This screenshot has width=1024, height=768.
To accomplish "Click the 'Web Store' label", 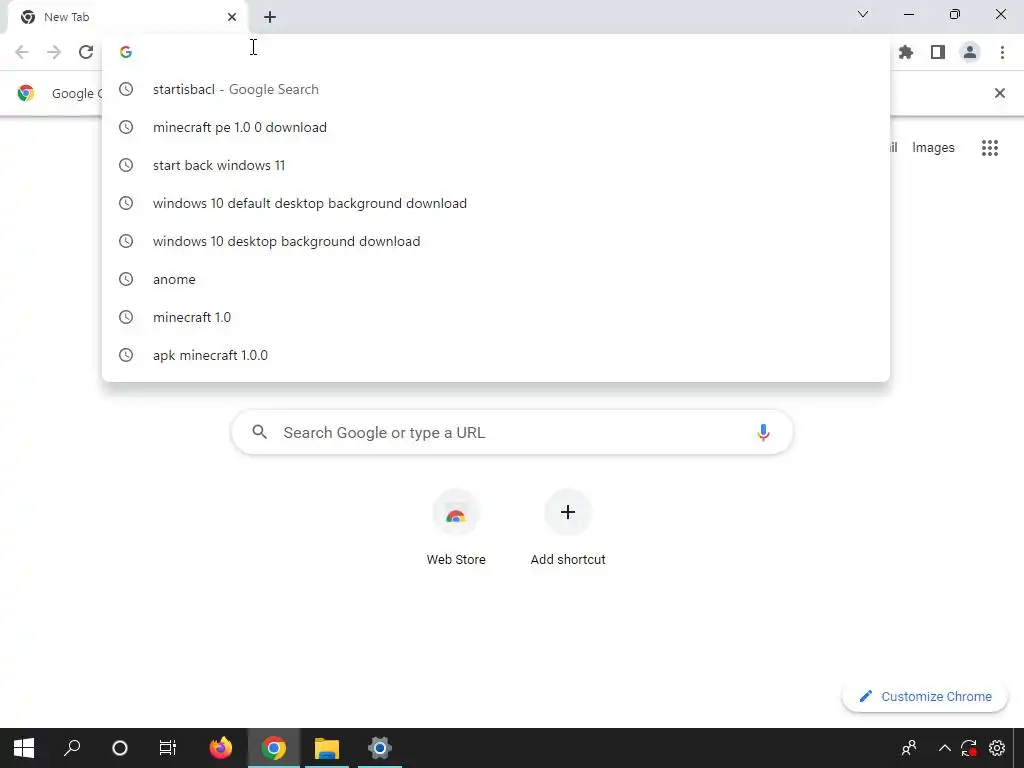I will pos(456,560).
